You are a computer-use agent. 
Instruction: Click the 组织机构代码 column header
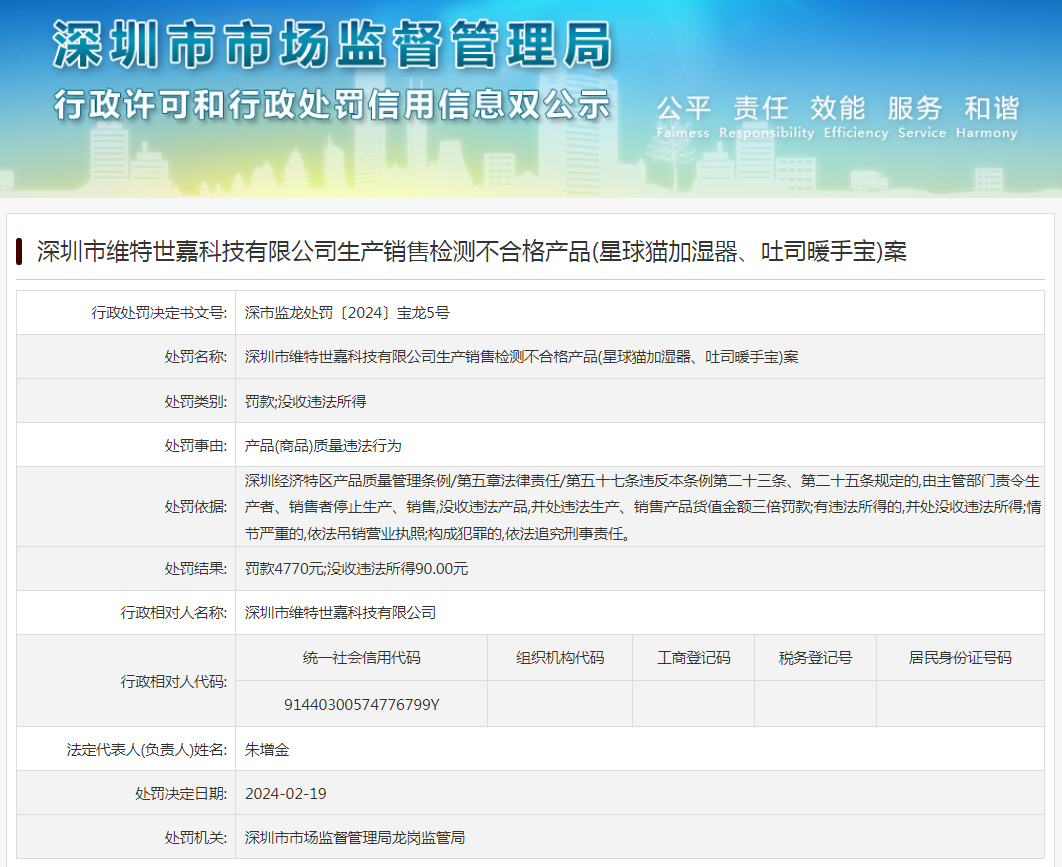coord(560,658)
